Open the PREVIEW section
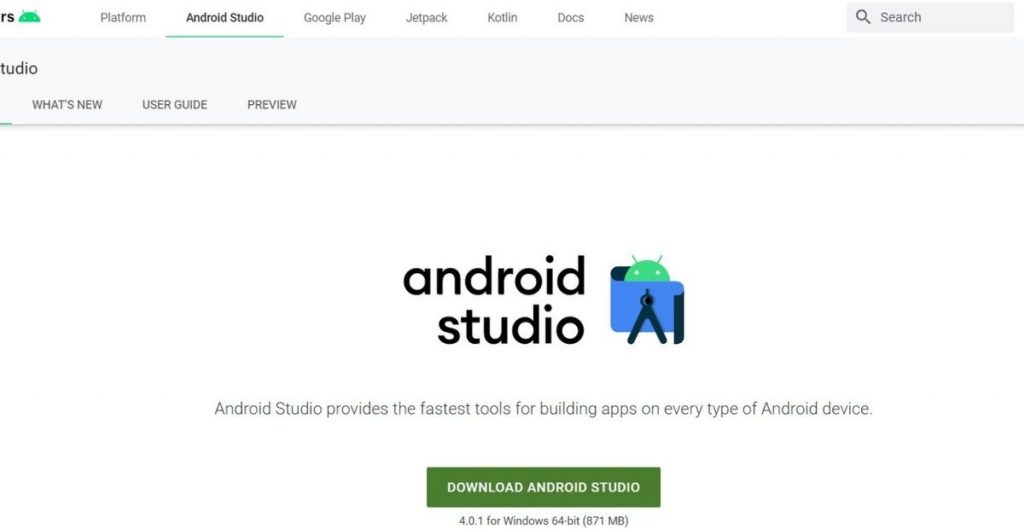 [272, 104]
